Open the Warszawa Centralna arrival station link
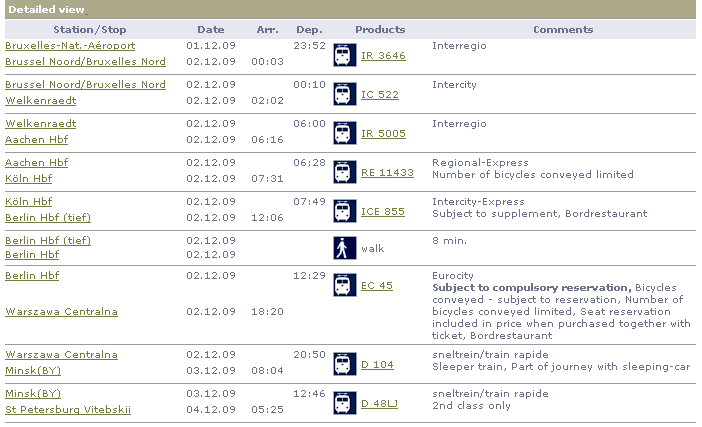 pyautogui.click(x=61, y=312)
